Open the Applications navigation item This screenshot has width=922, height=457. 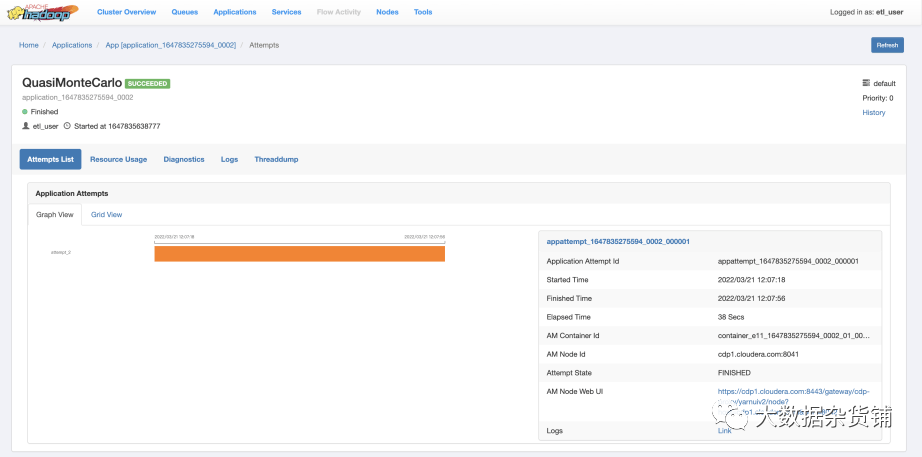click(x=235, y=12)
